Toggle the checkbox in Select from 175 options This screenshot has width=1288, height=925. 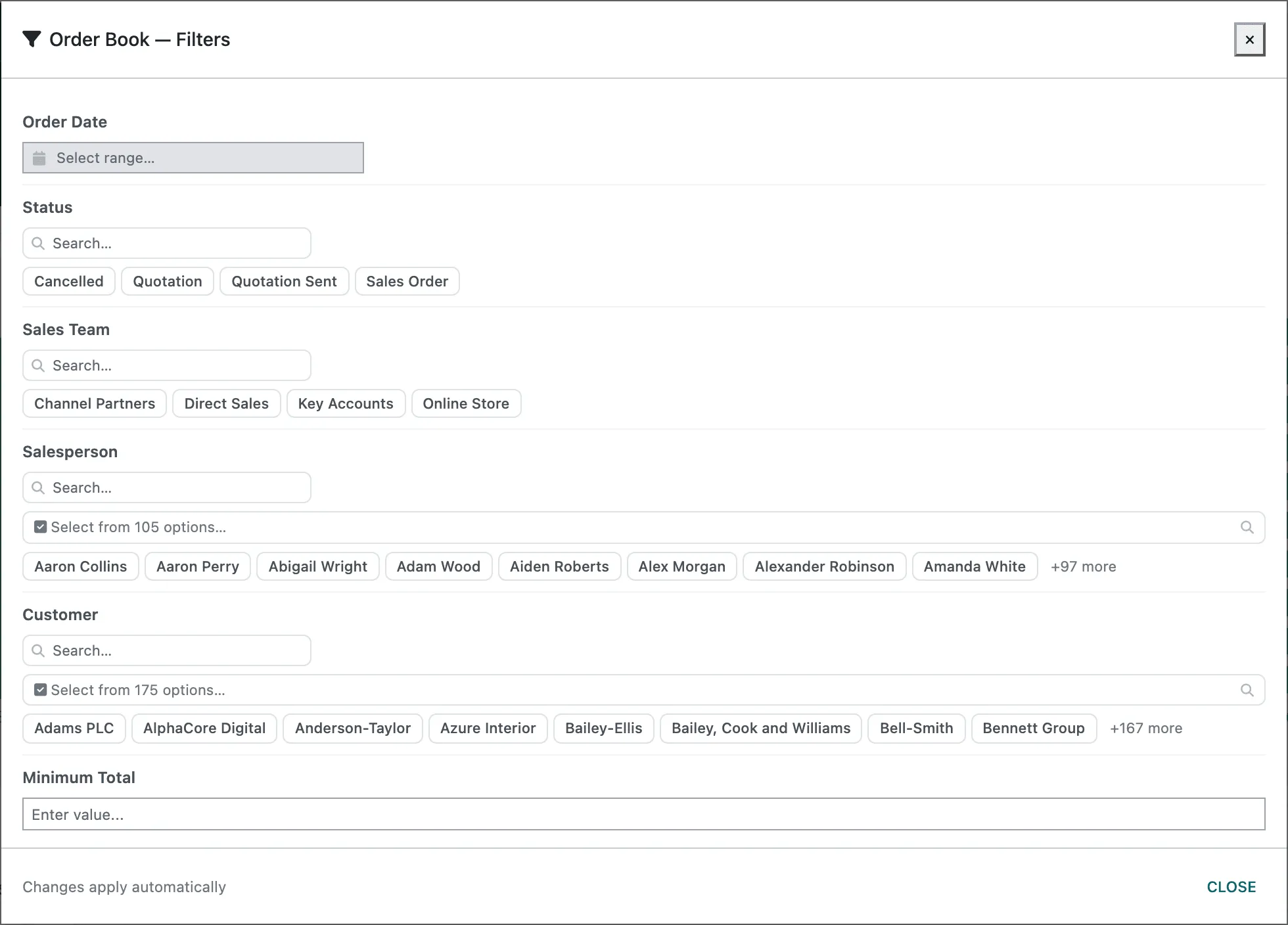tap(40, 690)
